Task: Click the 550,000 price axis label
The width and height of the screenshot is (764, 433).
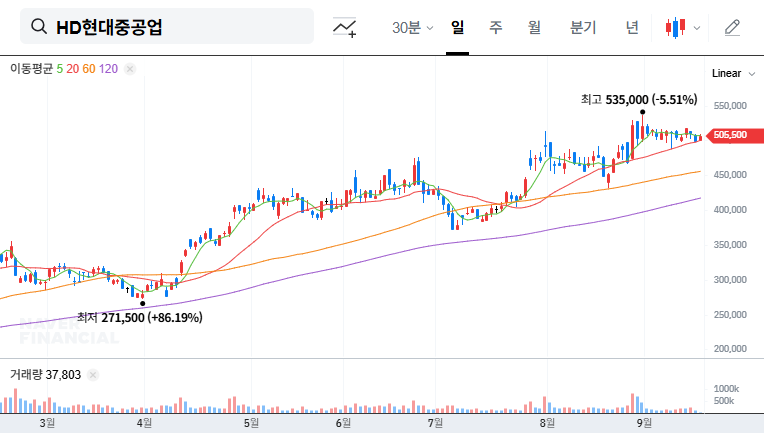Action: coord(730,106)
